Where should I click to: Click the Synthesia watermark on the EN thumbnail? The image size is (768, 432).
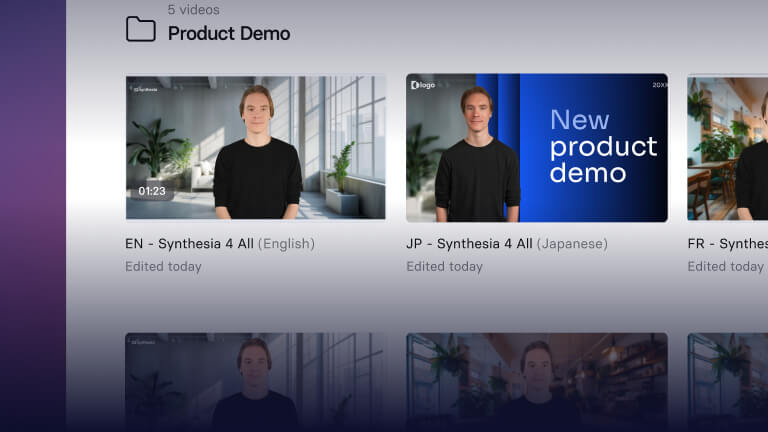point(146,89)
